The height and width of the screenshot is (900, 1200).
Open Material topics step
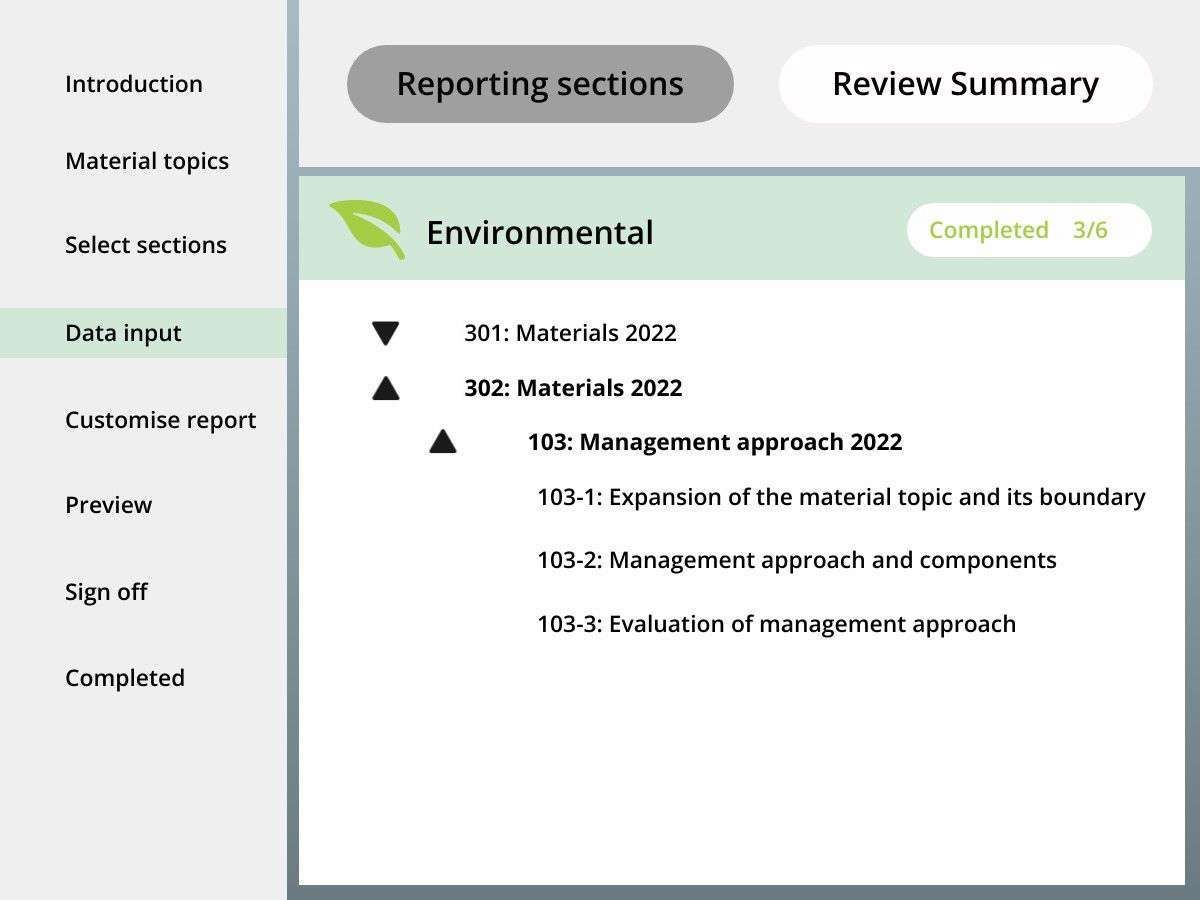(x=147, y=161)
